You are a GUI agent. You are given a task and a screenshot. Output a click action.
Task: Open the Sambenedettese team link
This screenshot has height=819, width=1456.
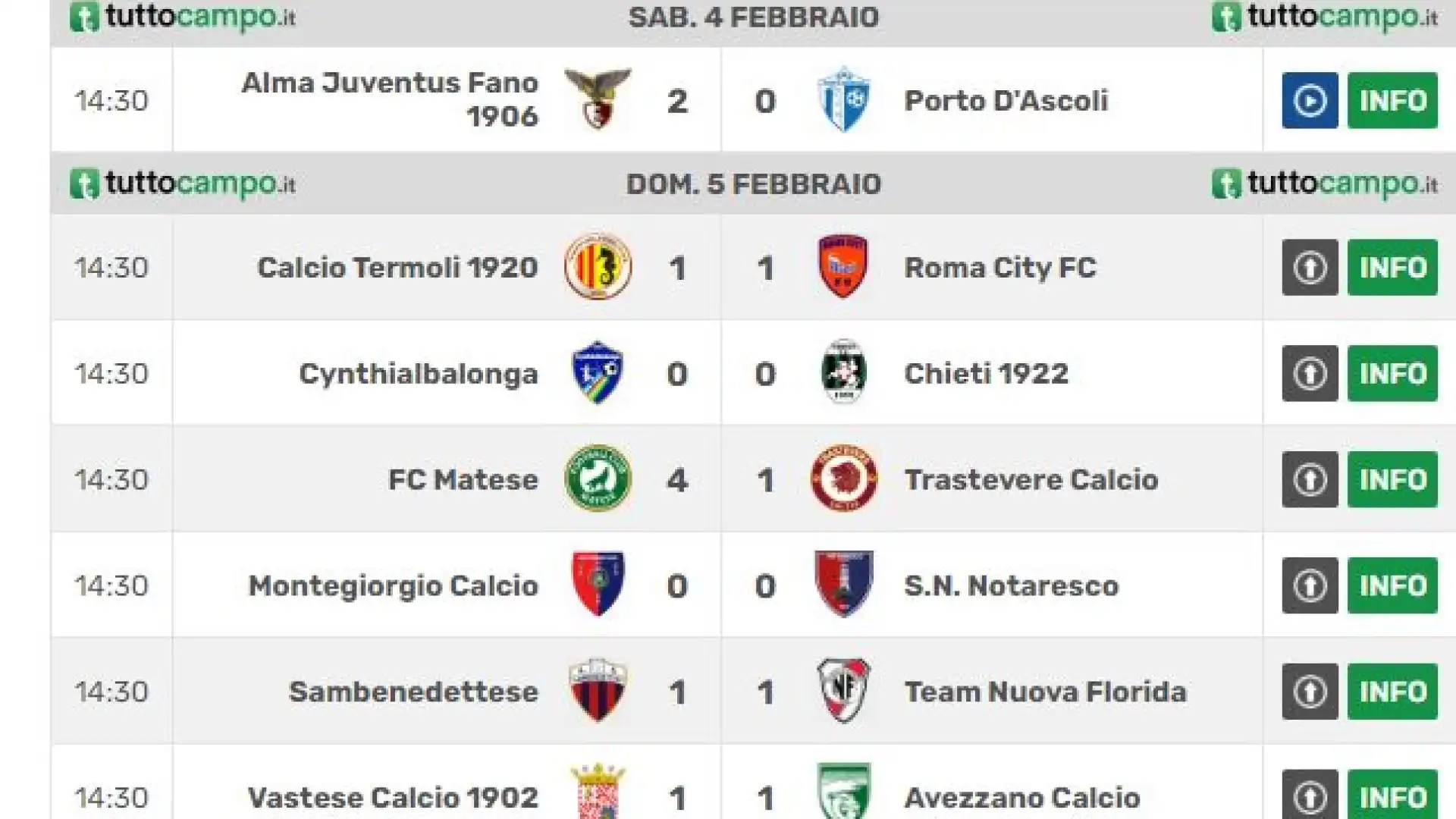click(x=413, y=692)
